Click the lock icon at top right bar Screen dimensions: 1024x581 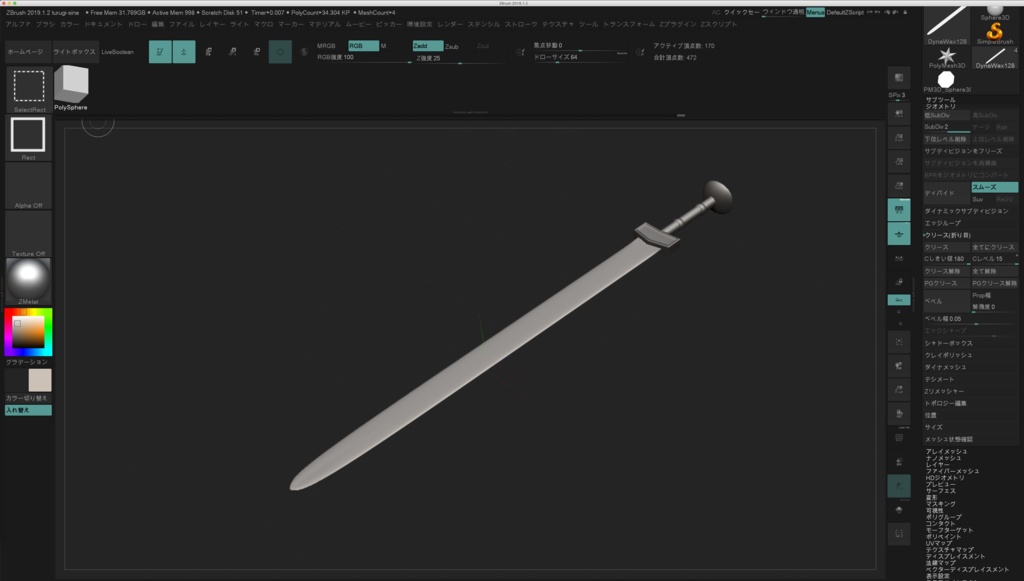coord(904,12)
